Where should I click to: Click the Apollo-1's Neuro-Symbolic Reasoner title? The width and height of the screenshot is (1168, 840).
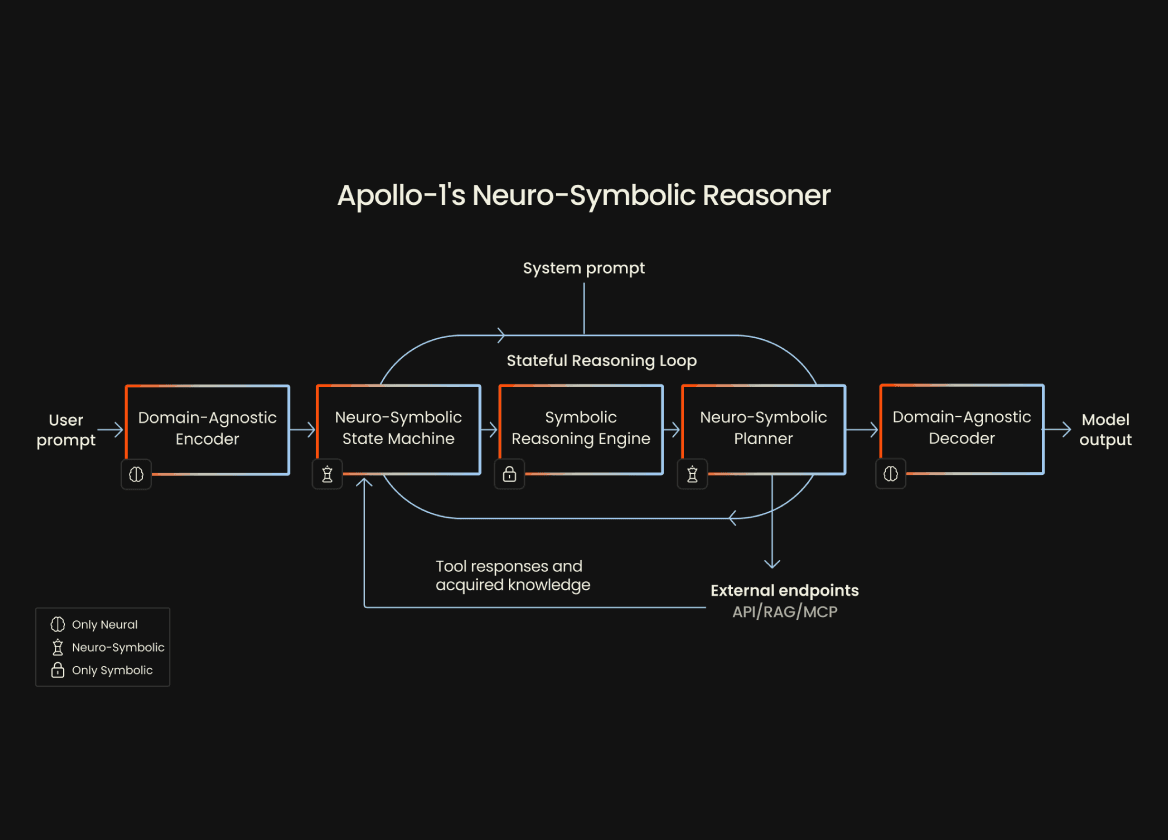pyautogui.click(x=584, y=195)
